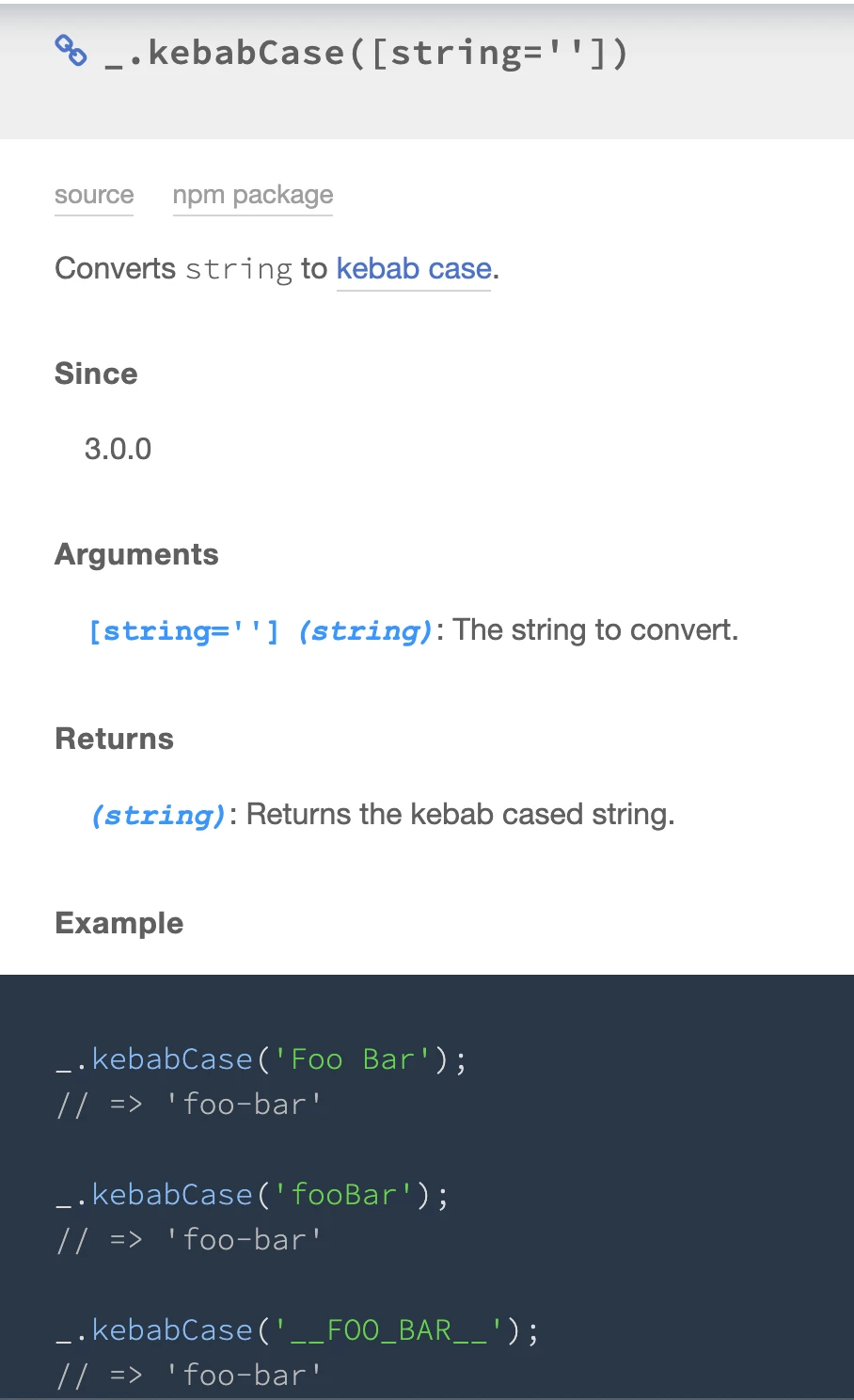Image resolution: width=854 pixels, height=1400 pixels.
Task: Click the first '// => foo-bar' comment
Action: coord(189,1105)
